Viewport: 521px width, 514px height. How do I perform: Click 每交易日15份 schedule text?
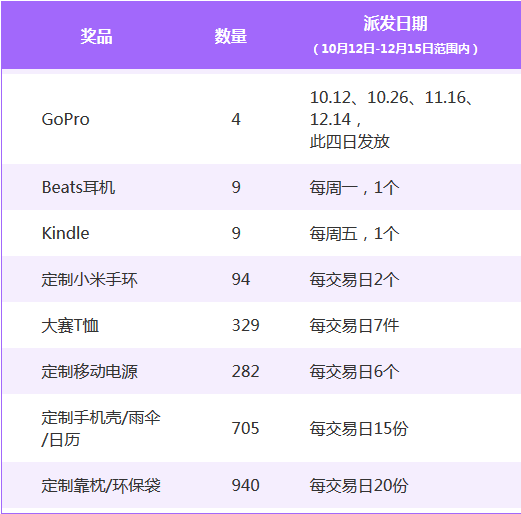click(x=359, y=429)
